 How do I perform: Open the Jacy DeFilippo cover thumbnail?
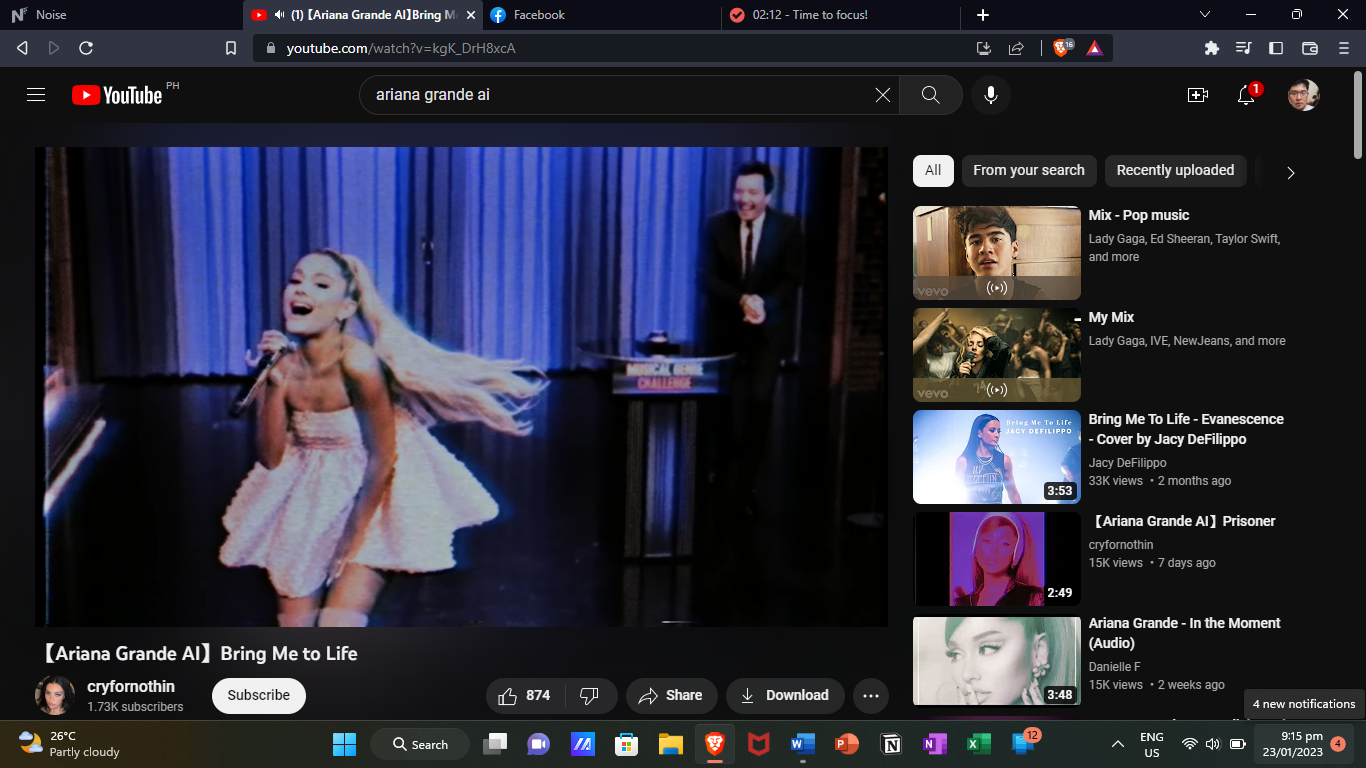(997, 457)
